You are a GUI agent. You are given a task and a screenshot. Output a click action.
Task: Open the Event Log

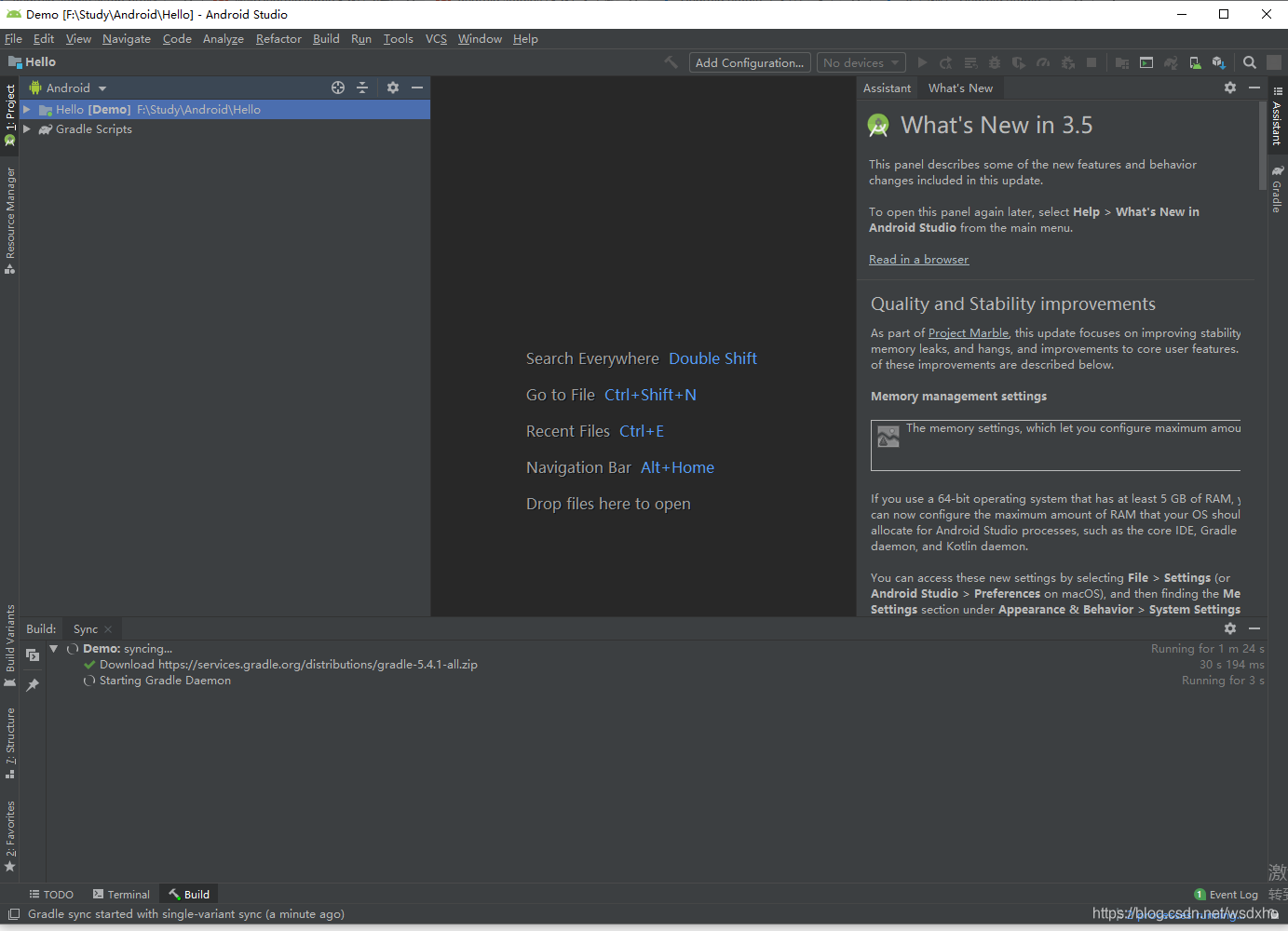[1226, 894]
